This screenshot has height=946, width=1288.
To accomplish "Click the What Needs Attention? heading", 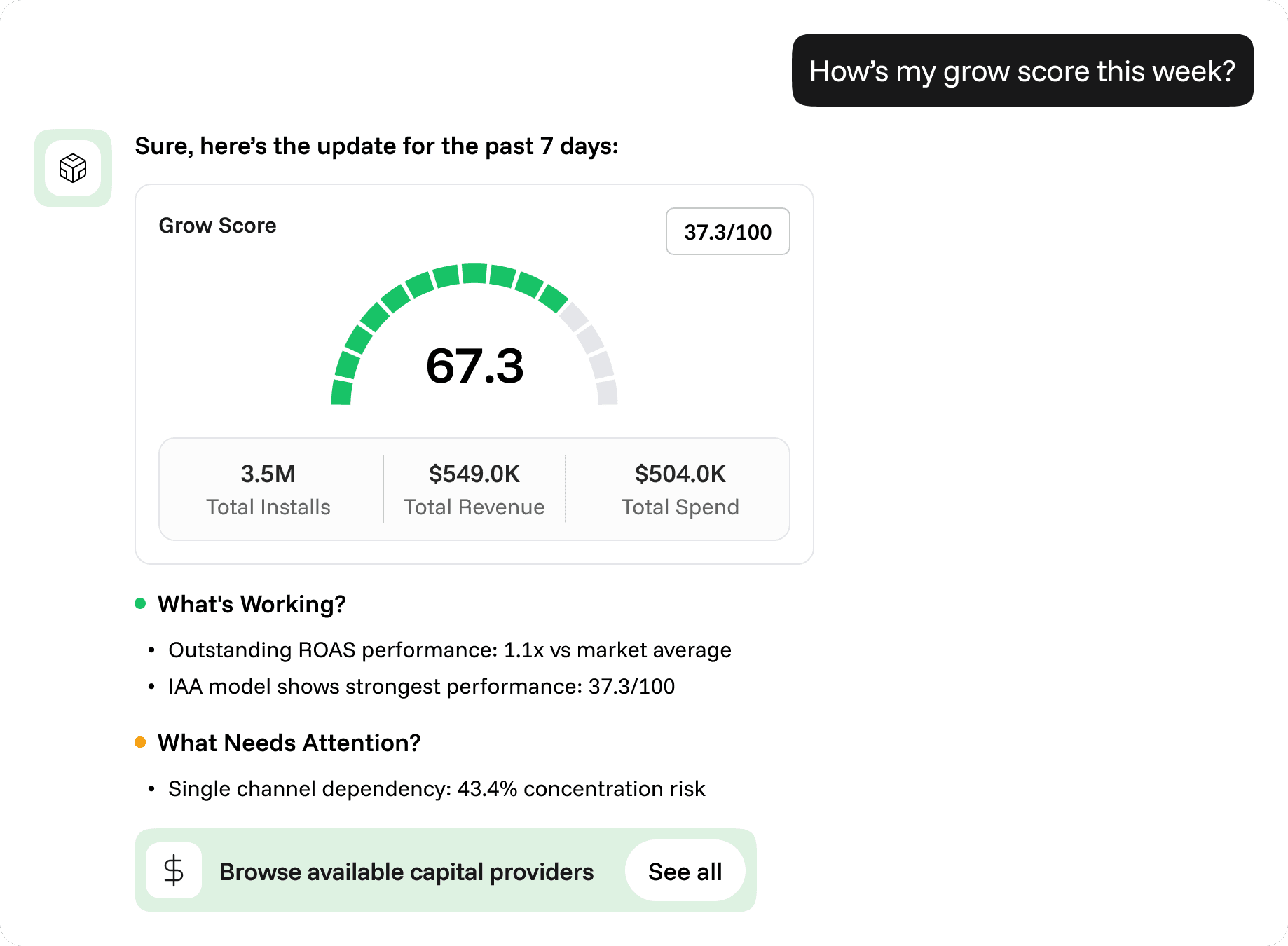I will click(289, 743).
